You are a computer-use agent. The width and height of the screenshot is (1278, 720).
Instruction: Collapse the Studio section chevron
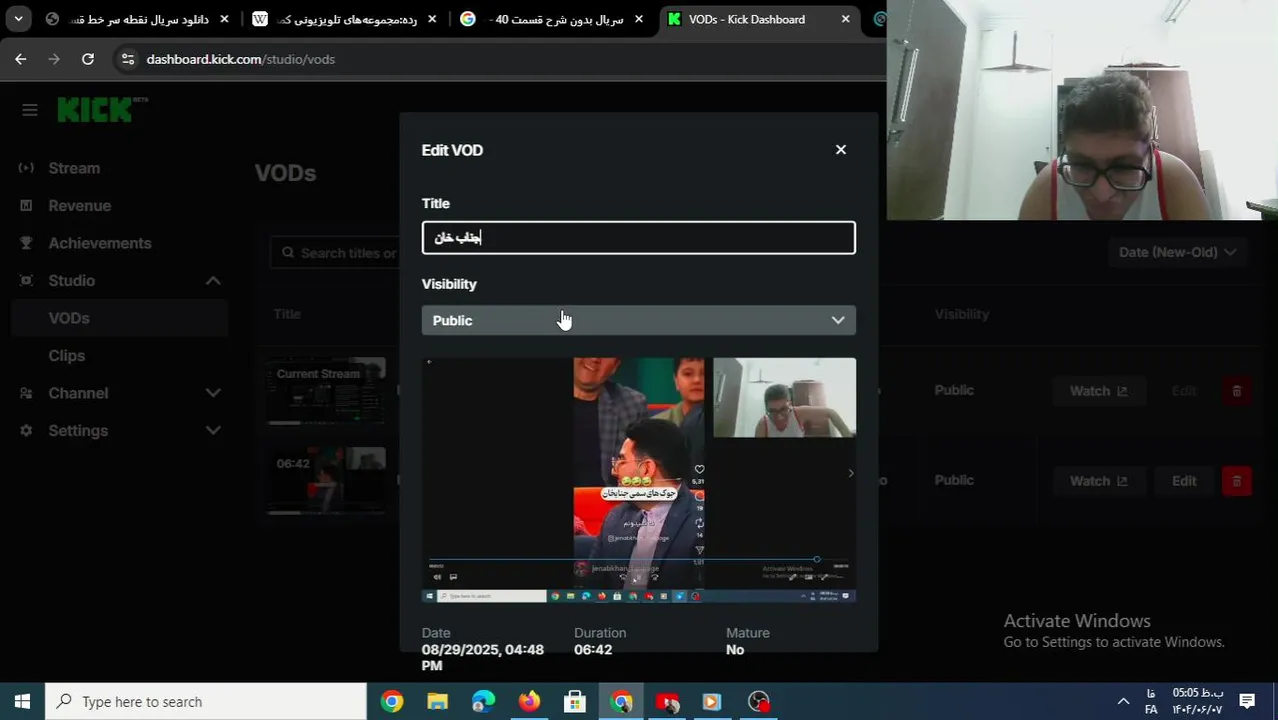213,281
